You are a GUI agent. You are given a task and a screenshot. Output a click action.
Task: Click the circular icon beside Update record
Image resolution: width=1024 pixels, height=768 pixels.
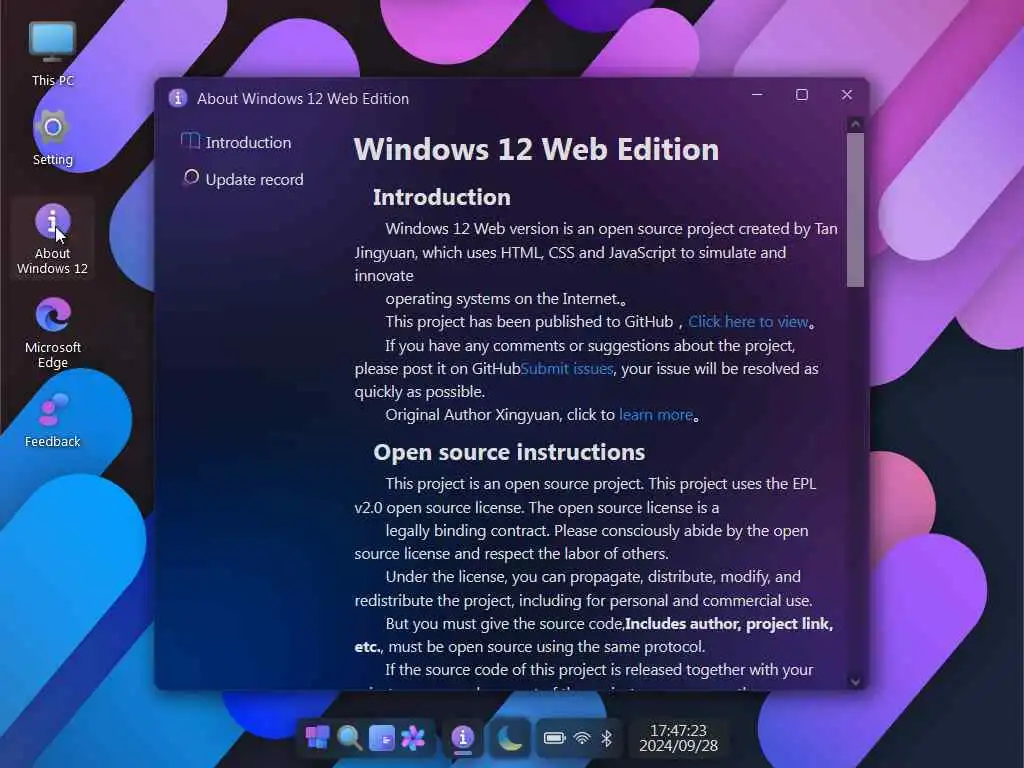191,178
